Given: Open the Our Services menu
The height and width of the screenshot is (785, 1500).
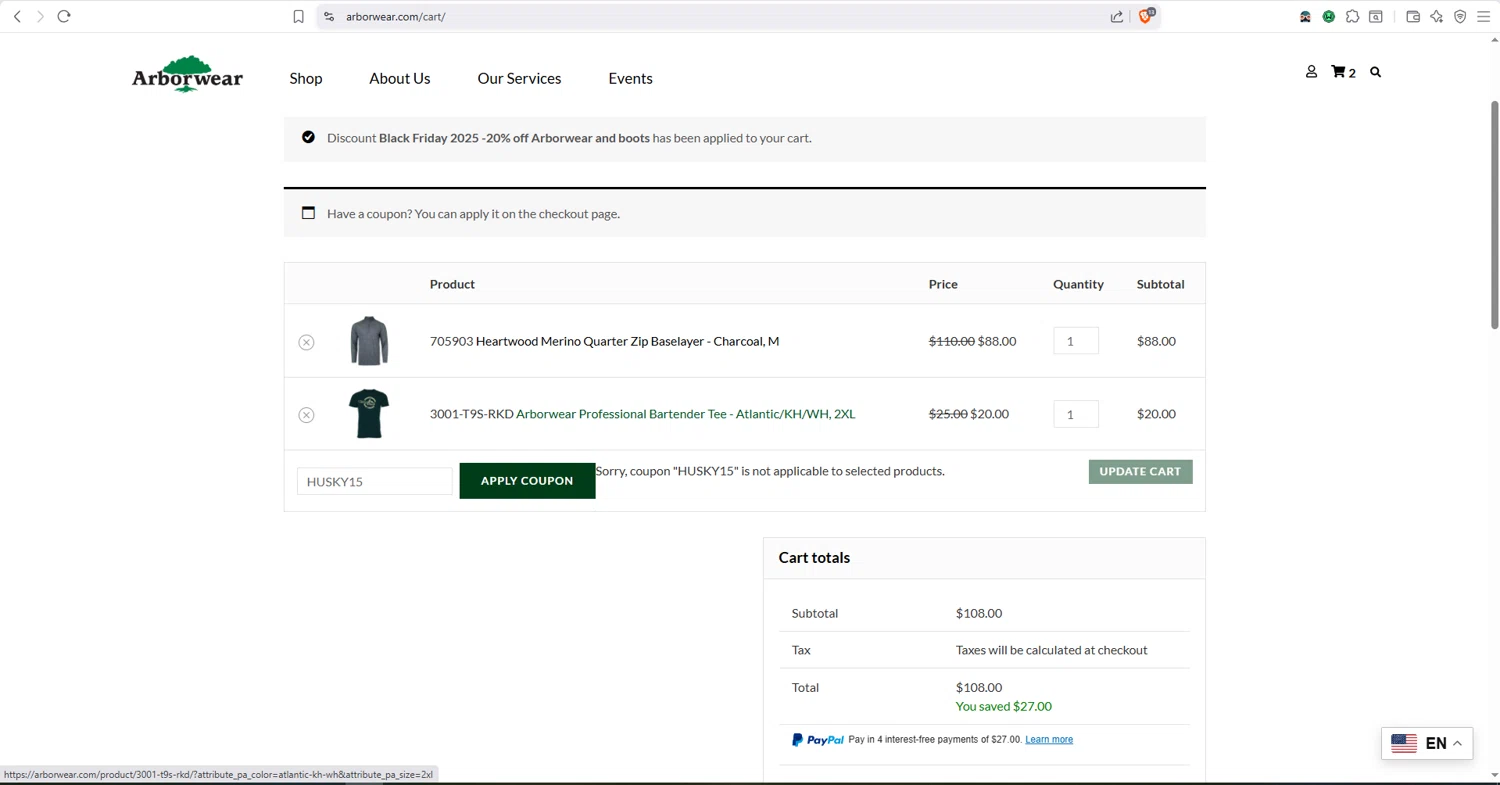Looking at the screenshot, I should click(519, 78).
